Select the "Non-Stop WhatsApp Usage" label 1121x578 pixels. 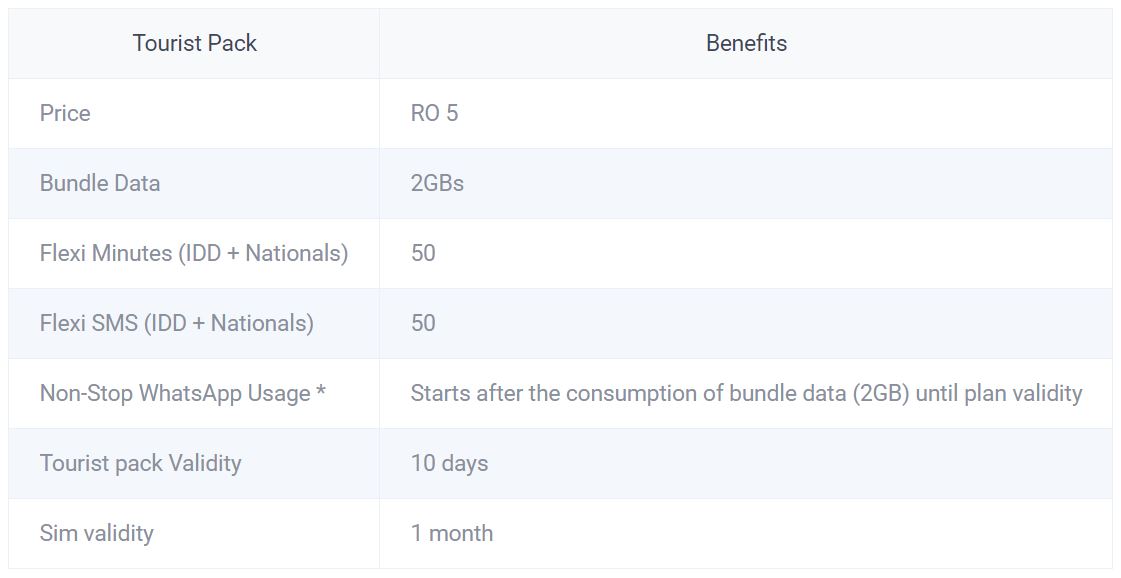pos(175,393)
